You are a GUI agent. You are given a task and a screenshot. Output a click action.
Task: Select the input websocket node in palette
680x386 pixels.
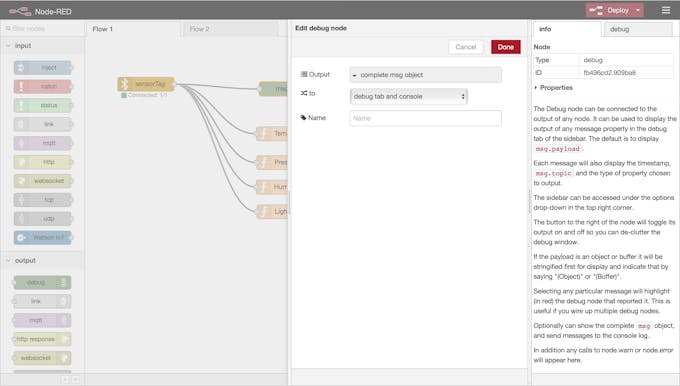point(42,181)
